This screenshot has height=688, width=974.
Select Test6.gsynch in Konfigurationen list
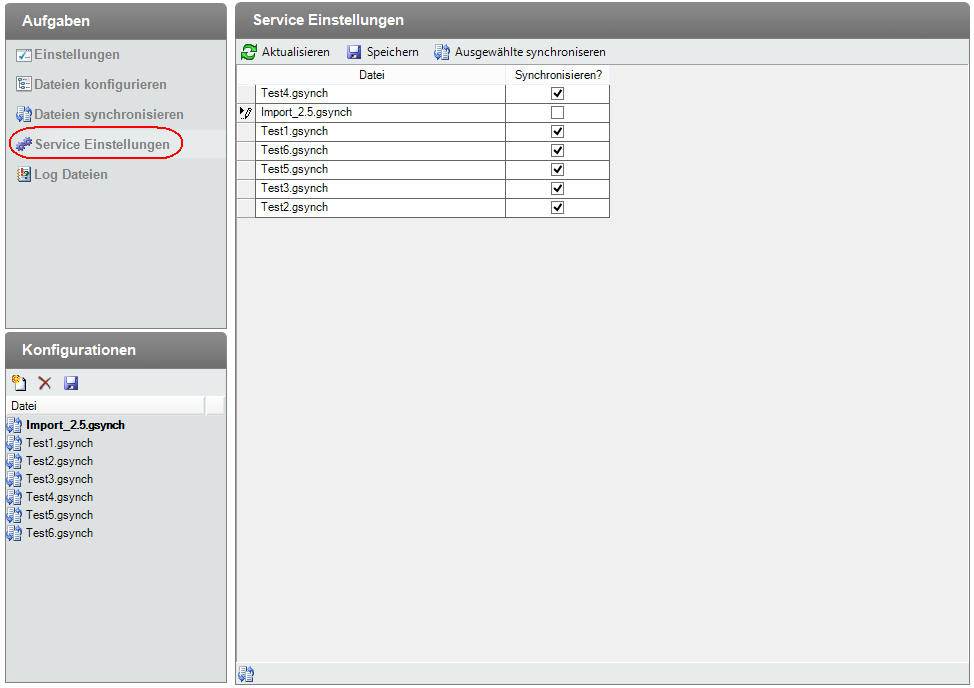point(59,533)
